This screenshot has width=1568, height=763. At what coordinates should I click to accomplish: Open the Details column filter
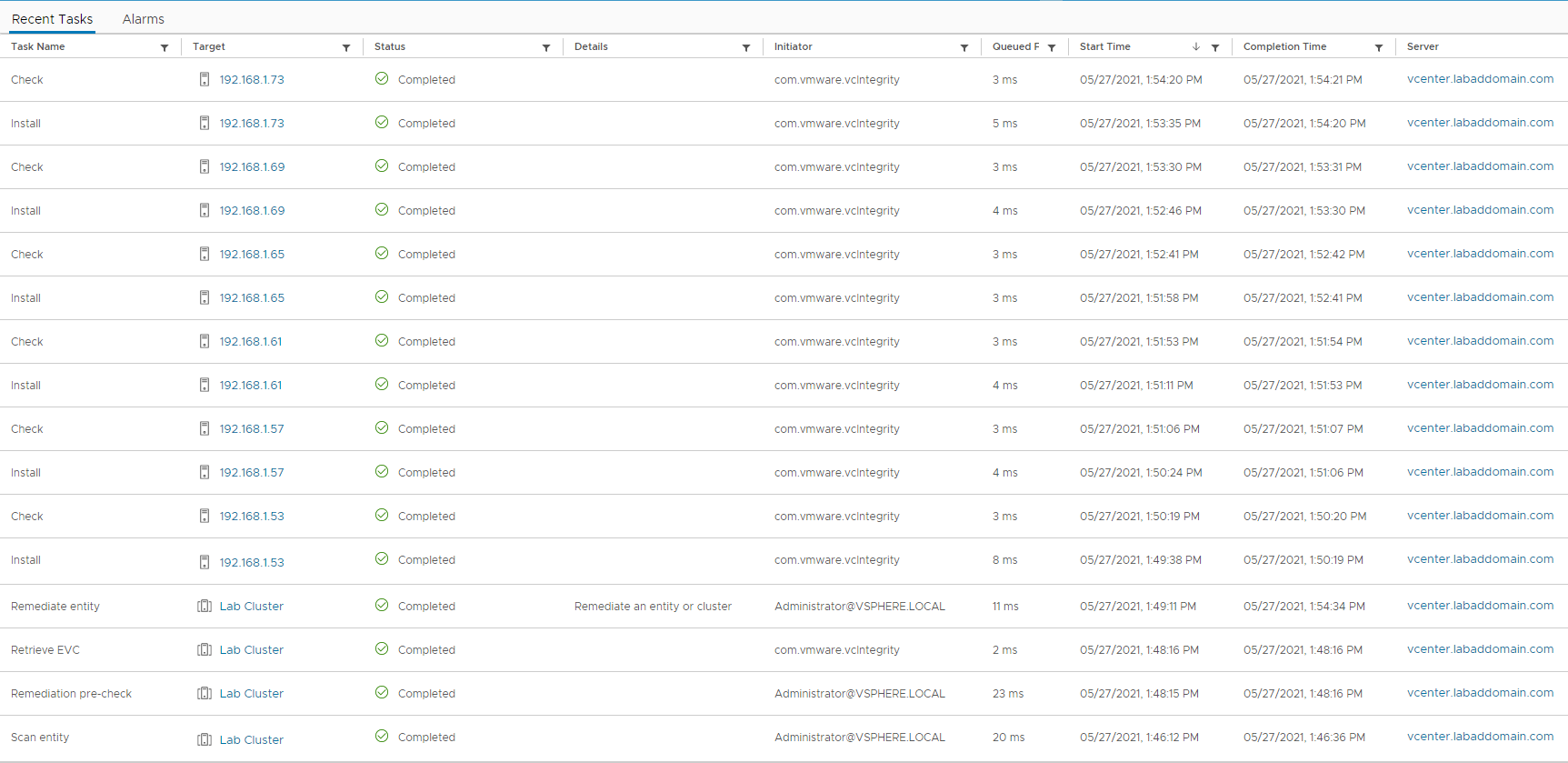(x=746, y=47)
